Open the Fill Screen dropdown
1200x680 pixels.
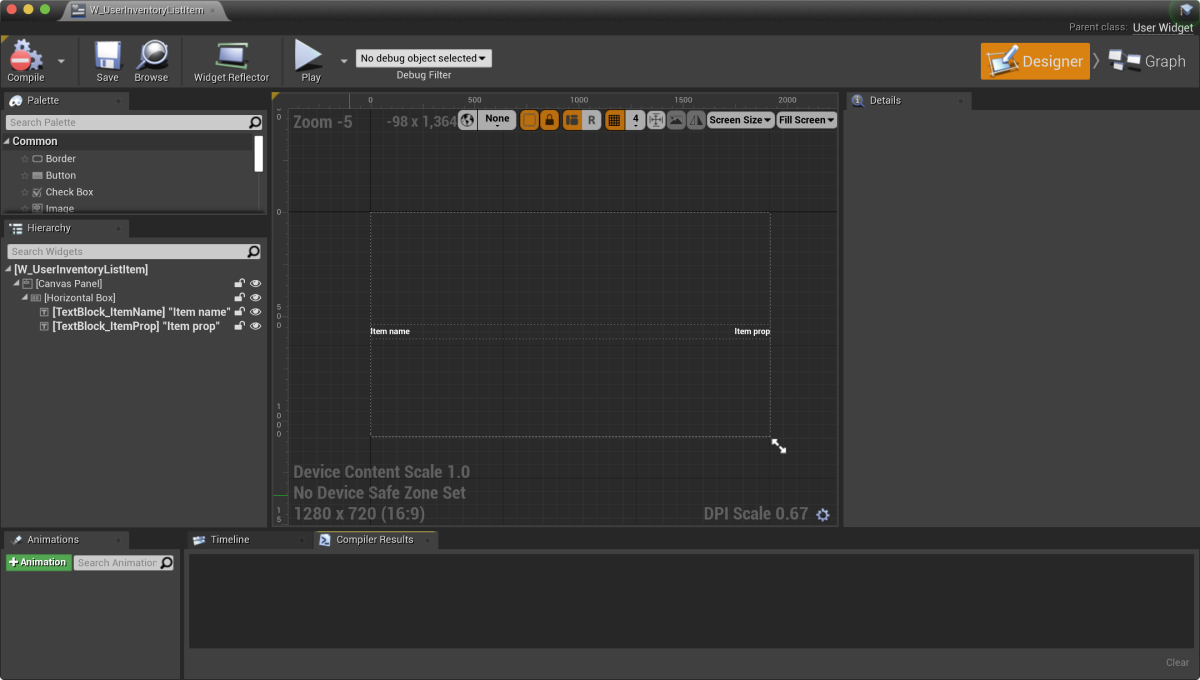click(806, 120)
